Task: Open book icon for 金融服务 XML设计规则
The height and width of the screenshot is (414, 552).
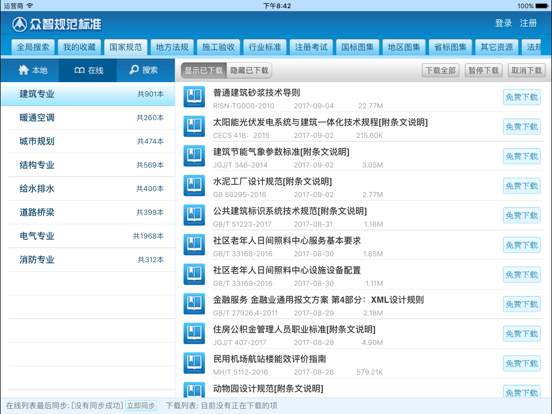Action: coord(194,303)
